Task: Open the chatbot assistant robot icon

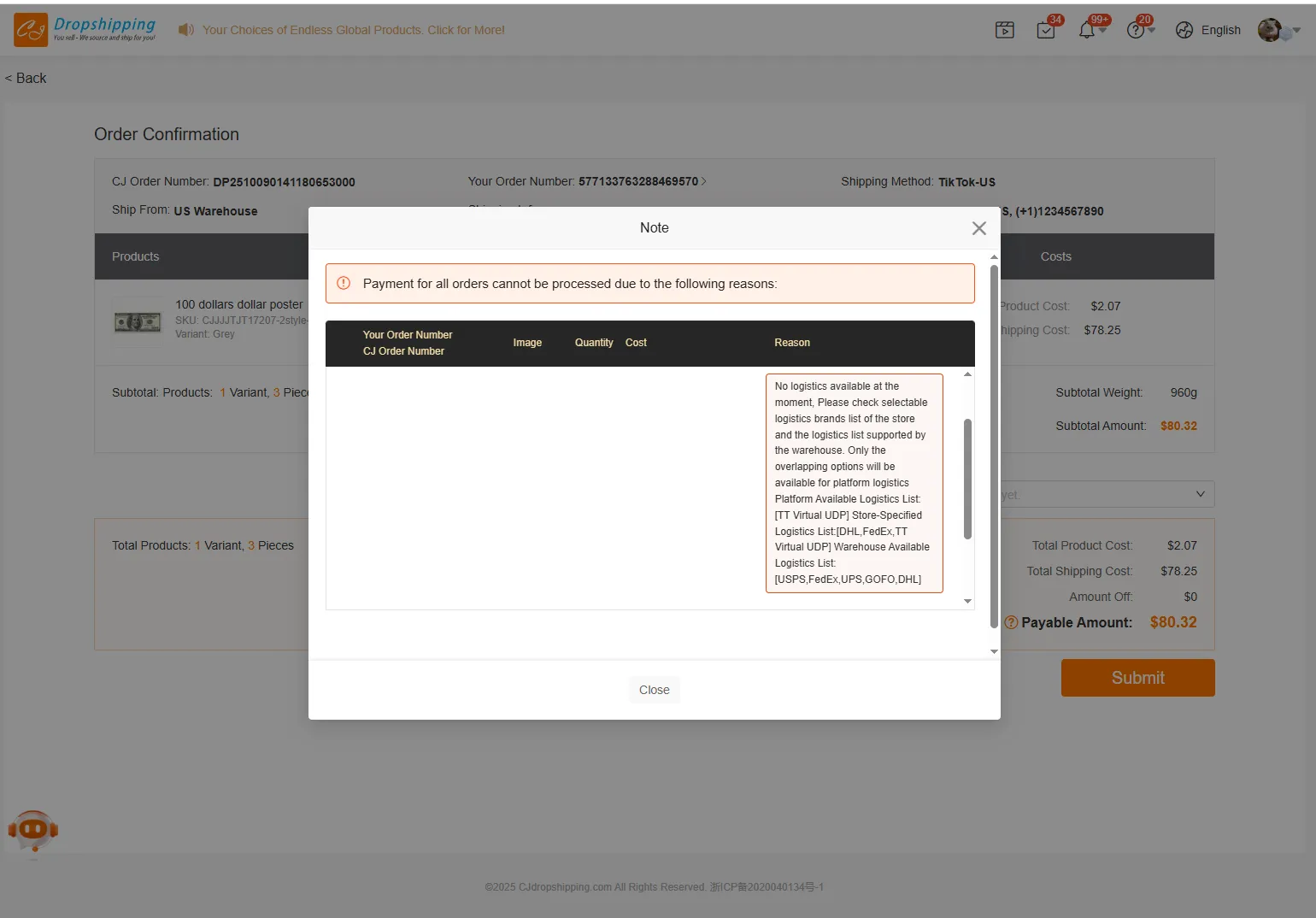Action: pos(32,830)
